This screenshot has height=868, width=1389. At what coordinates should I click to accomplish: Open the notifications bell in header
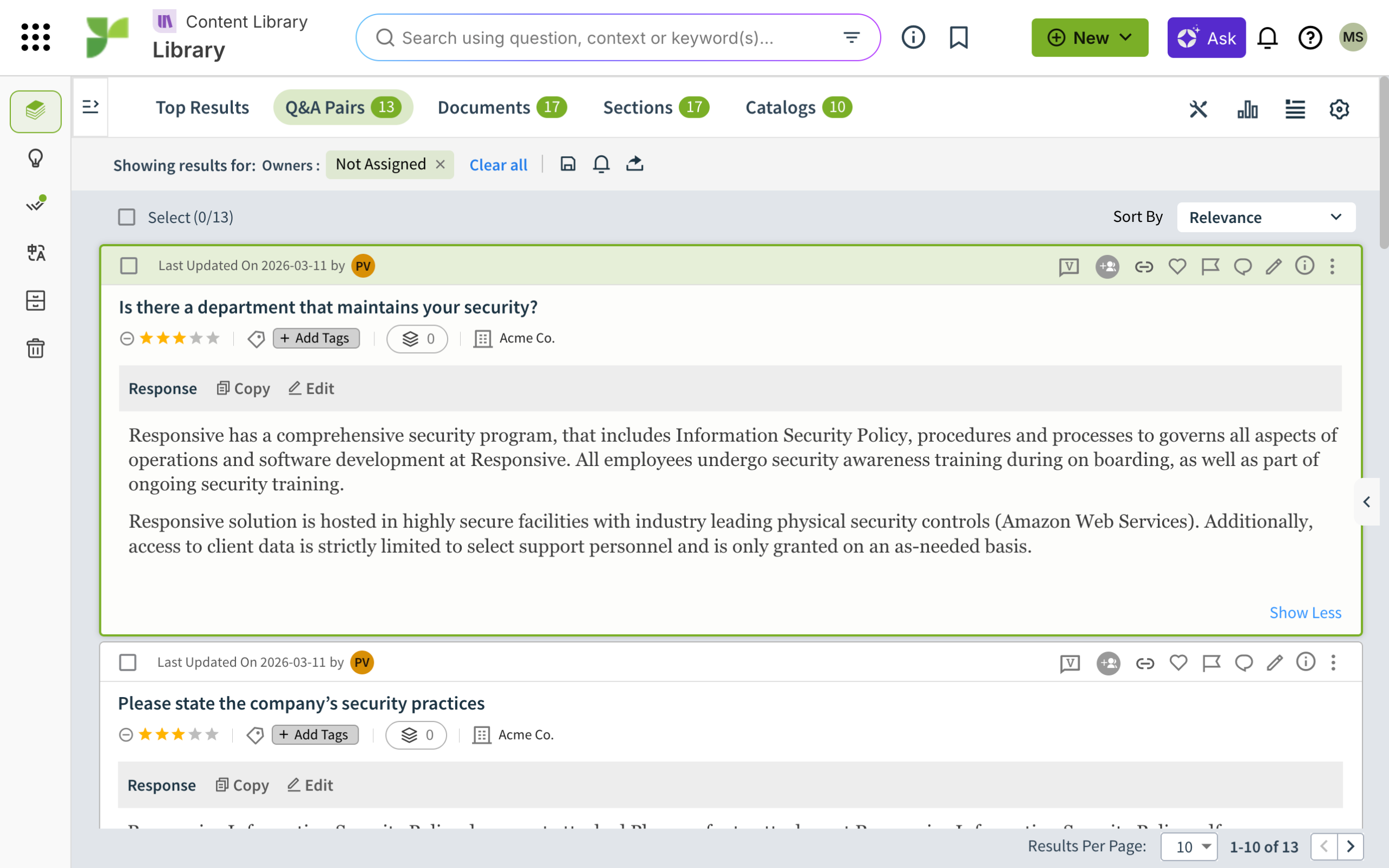click(1267, 38)
